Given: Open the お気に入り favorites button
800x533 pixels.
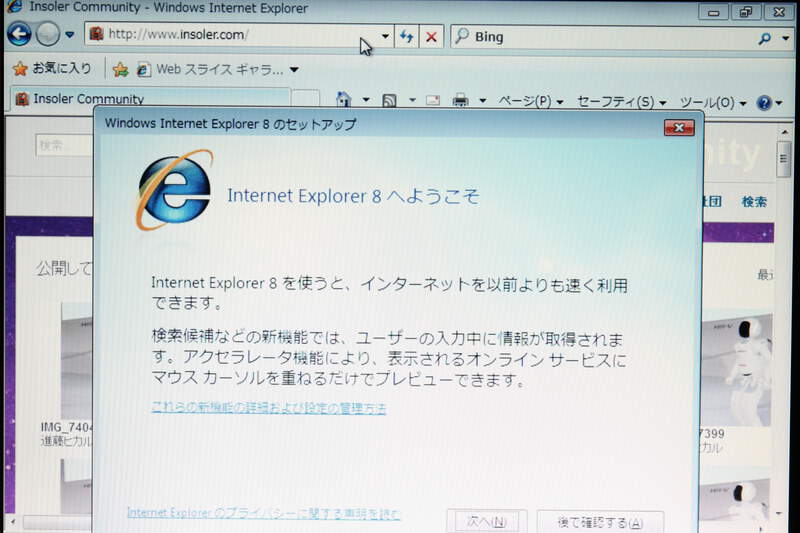Looking at the screenshot, I should click(x=52, y=68).
